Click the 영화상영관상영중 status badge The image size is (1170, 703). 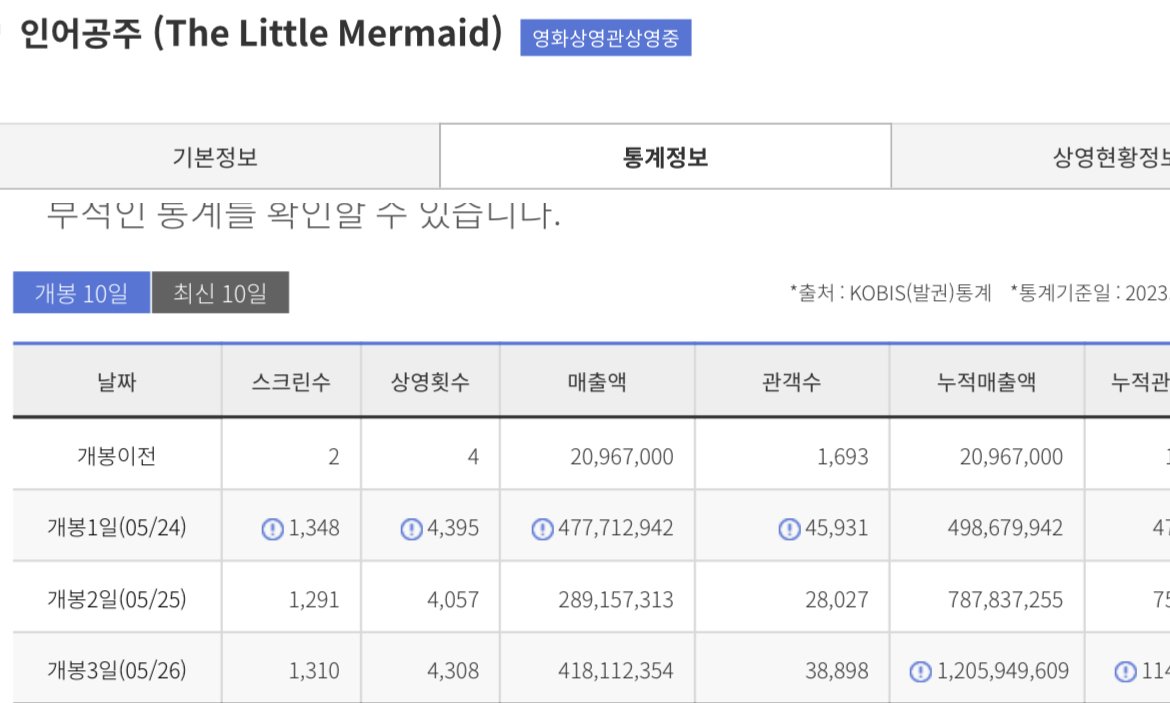pos(606,38)
